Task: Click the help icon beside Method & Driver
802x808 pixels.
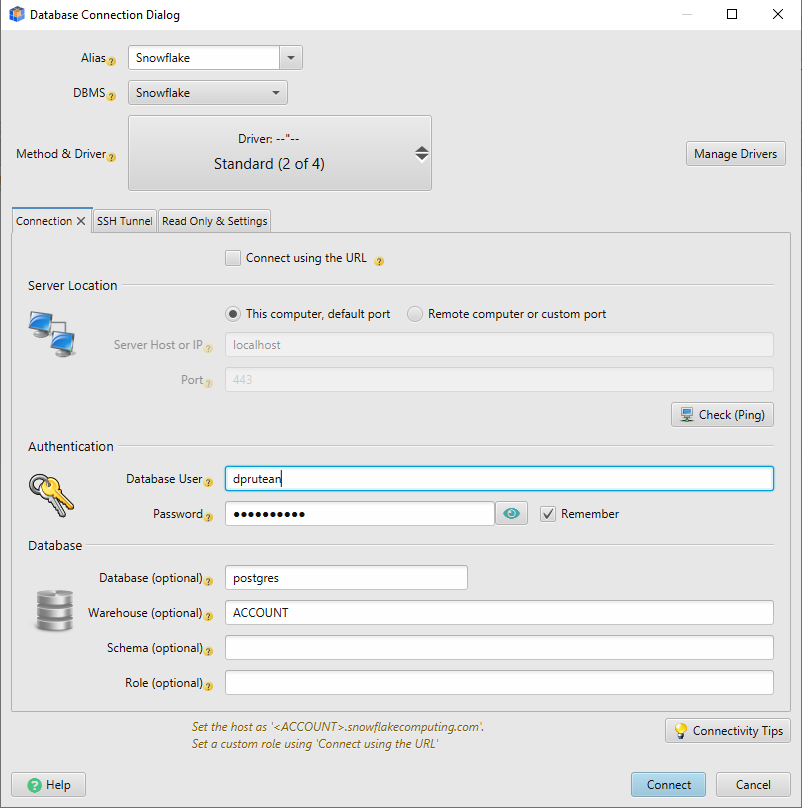Action: point(111,157)
